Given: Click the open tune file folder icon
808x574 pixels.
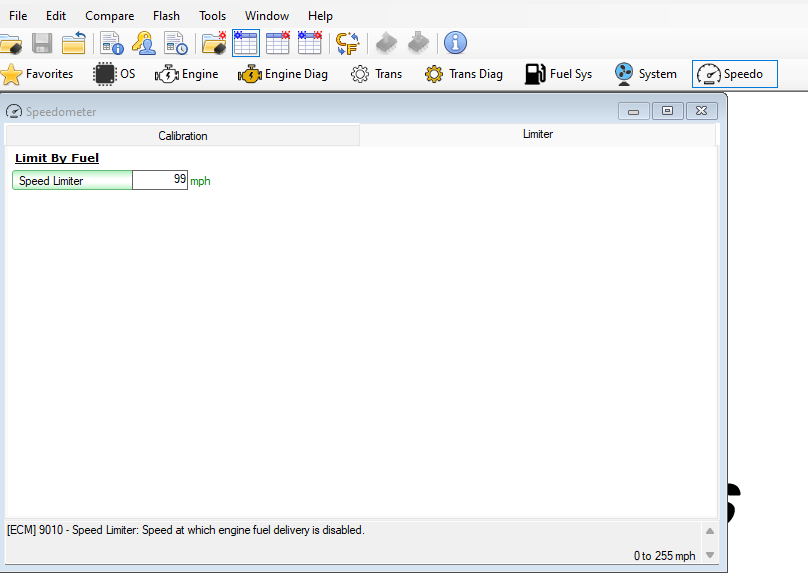Looking at the screenshot, I should tap(10, 43).
